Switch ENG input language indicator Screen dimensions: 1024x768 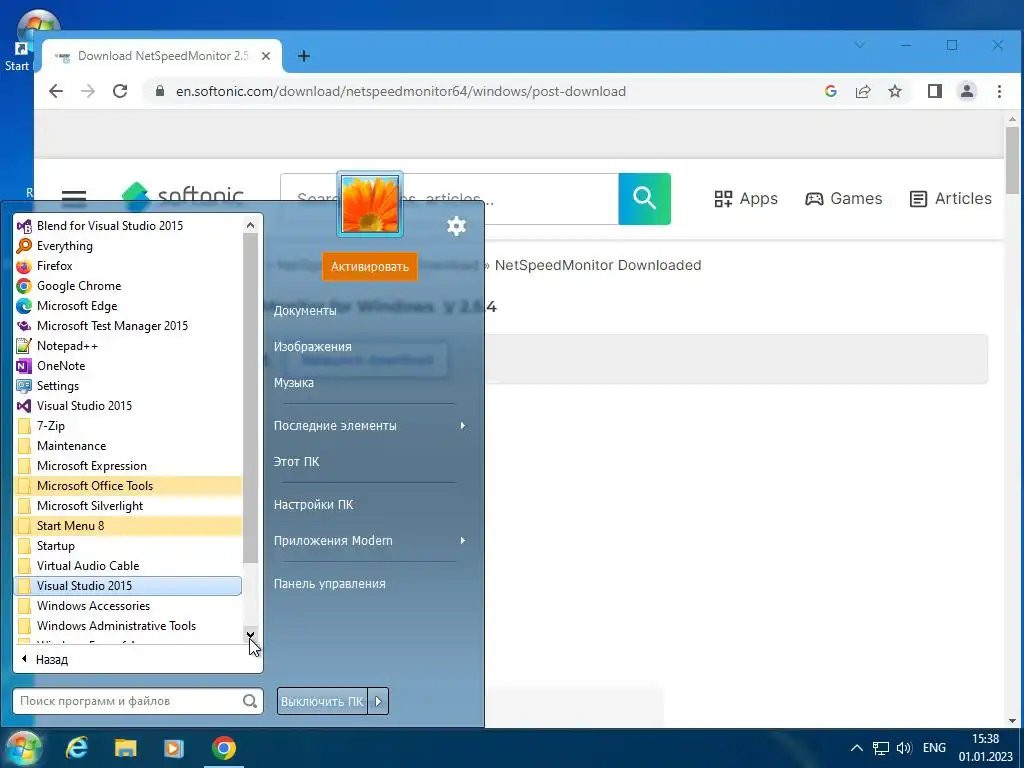(934, 748)
